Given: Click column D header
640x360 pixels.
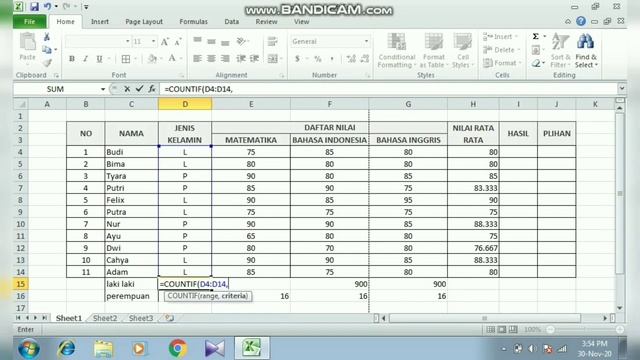Looking at the screenshot, I should [x=185, y=104].
